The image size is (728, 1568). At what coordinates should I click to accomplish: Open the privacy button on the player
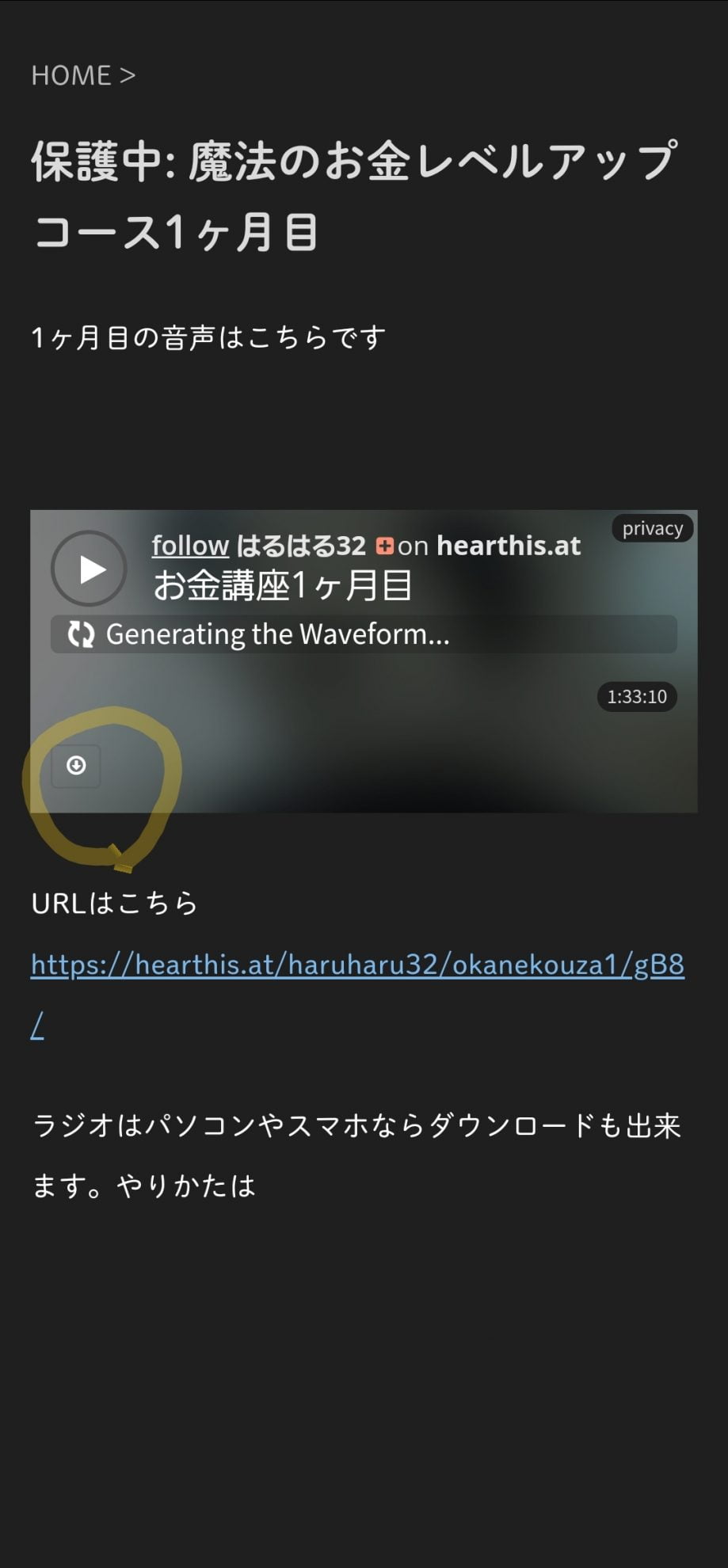click(653, 528)
